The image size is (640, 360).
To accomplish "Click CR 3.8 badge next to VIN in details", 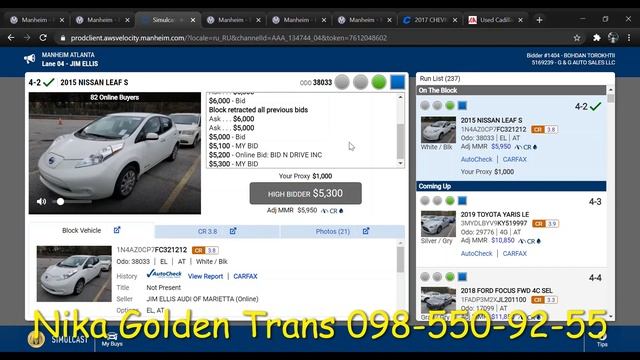I will (x=205, y=250).
